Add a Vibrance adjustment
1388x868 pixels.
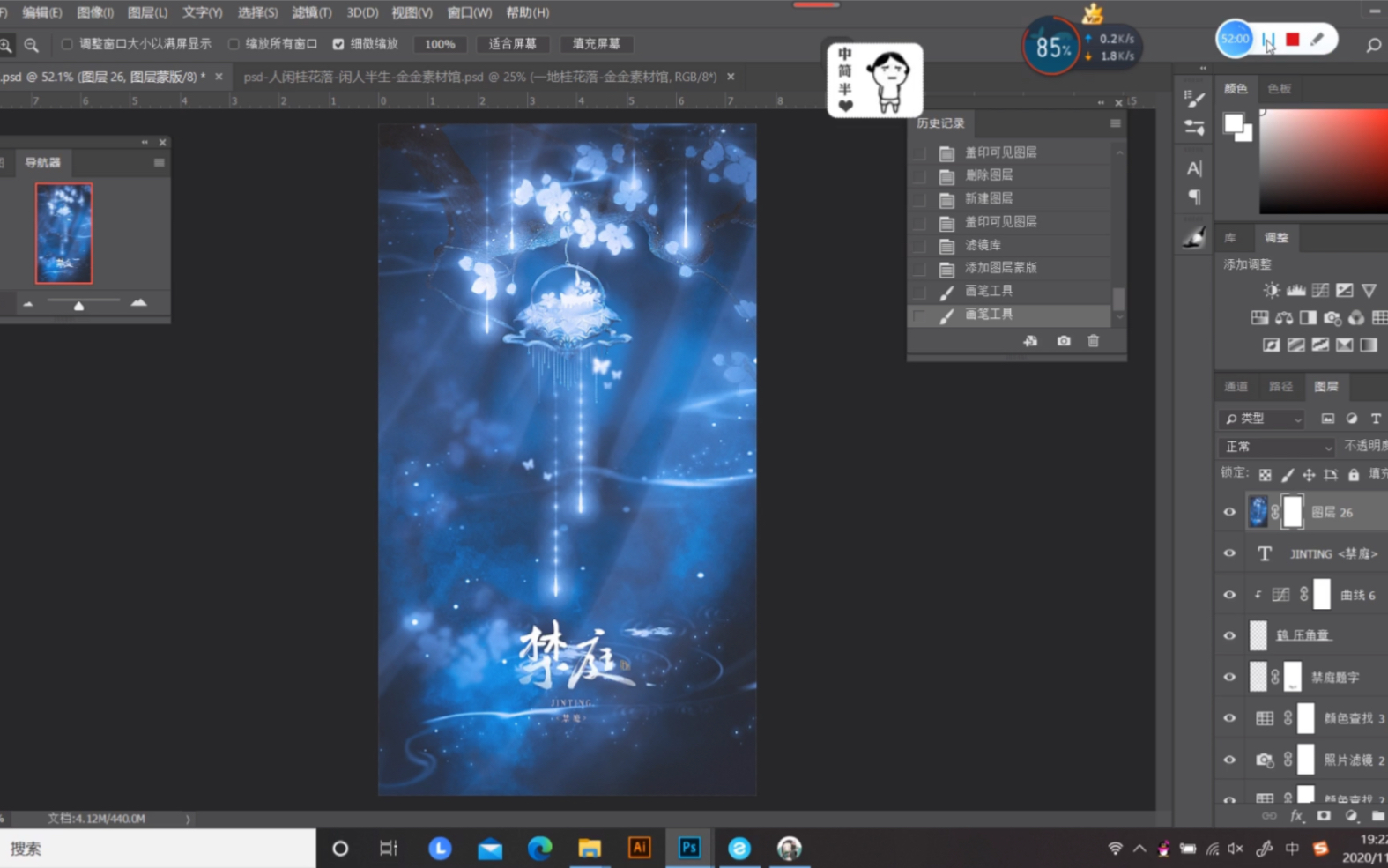[1369, 290]
